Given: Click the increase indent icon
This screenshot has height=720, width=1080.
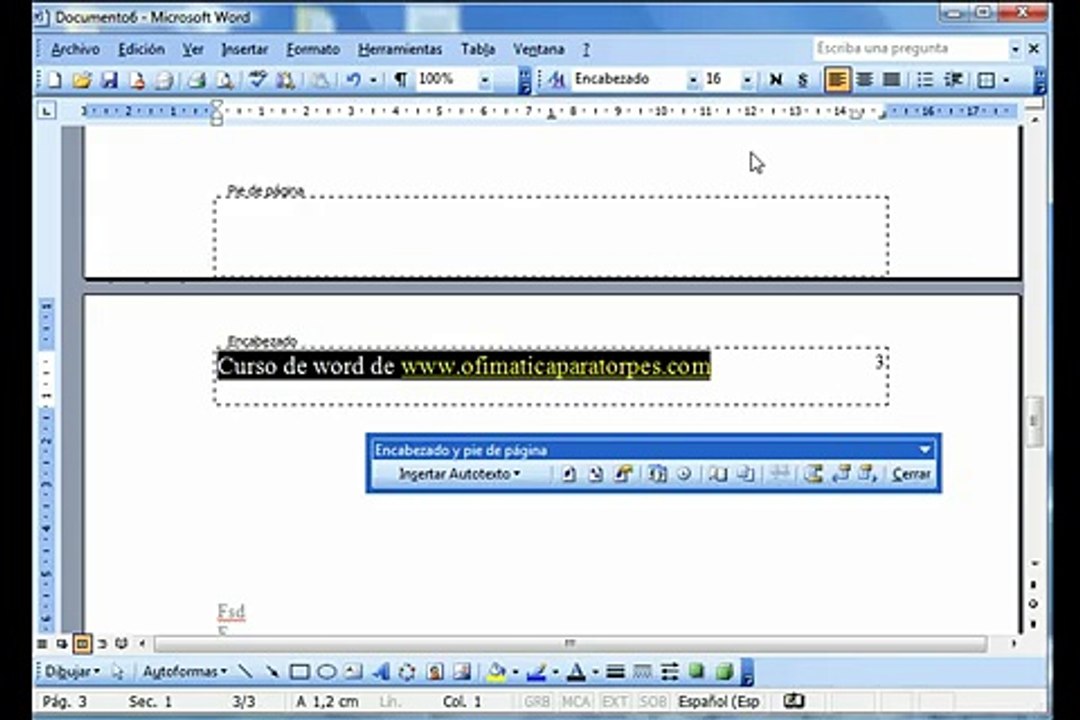Looking at the screenshot, I should coord(953,80).
